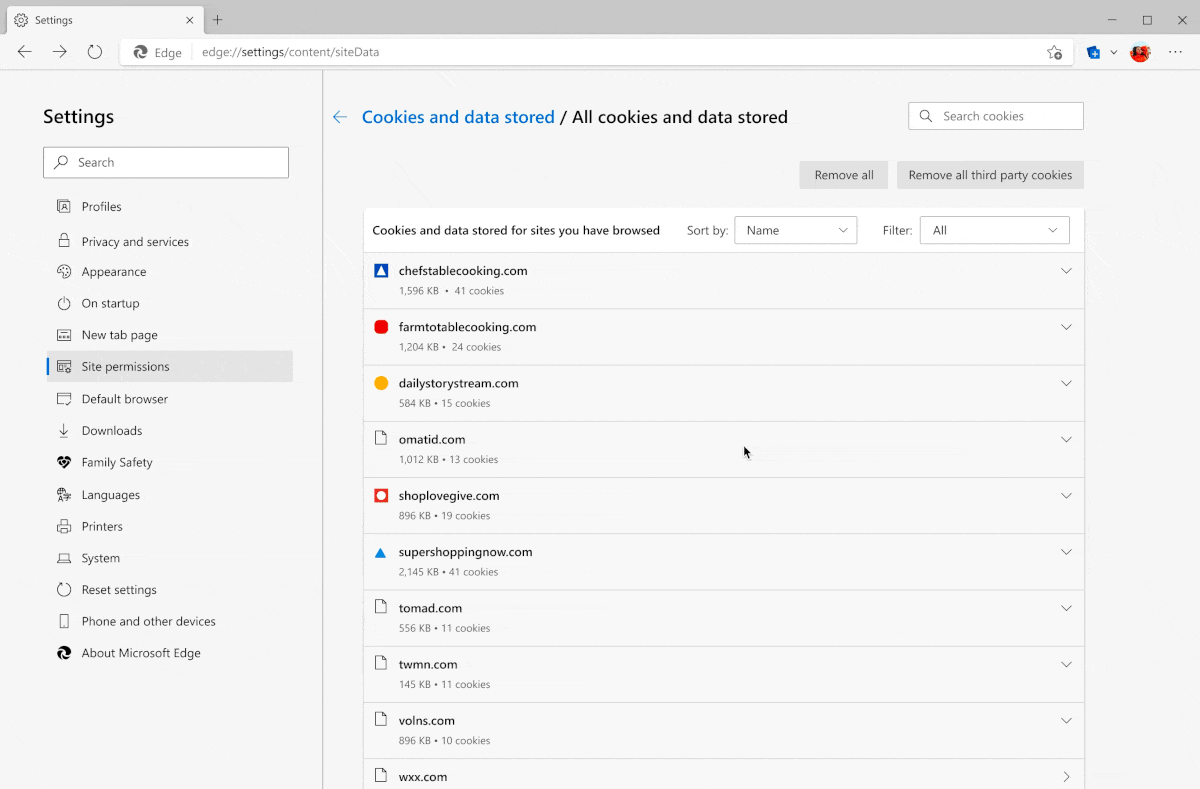Go back to Cookies and data stored arrow
The height and width of the screenshot is (789, 1200).
[340, 117]
